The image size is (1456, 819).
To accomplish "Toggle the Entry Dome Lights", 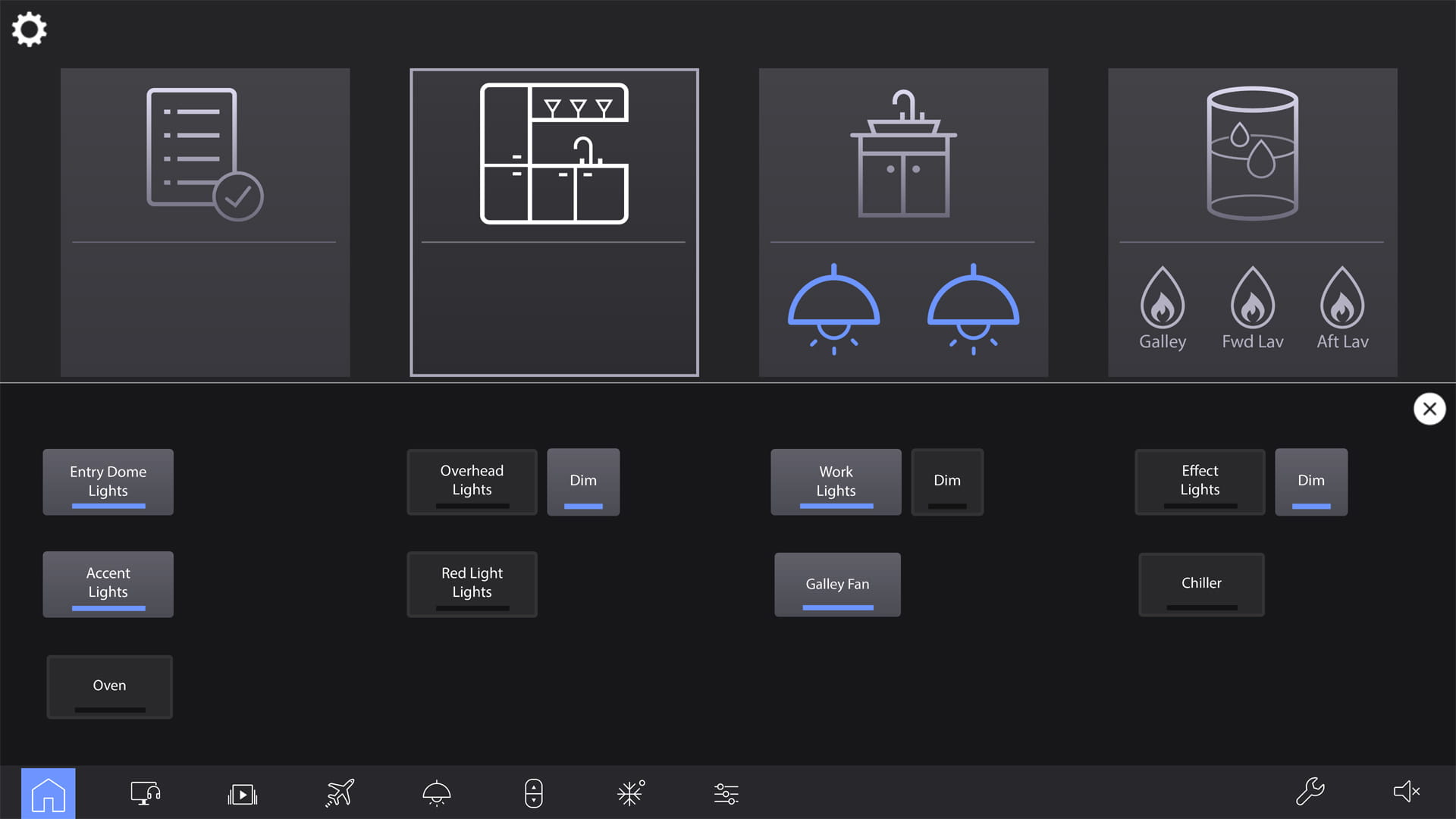I will [x=108, y=481].
